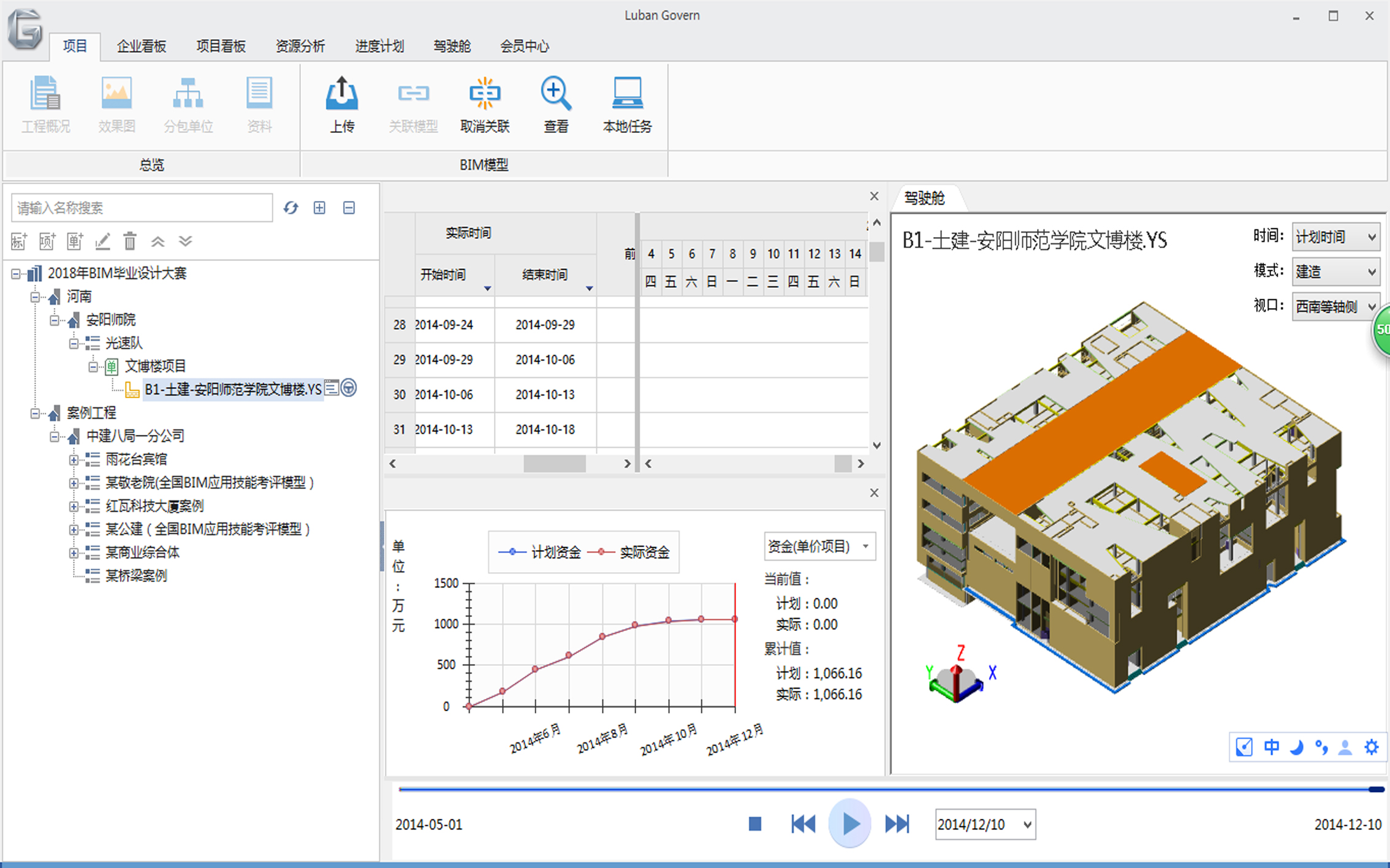Open the 模式 建造 dropdown
The width and height of the screenshot is (1390, 868).
[1336, 271]
